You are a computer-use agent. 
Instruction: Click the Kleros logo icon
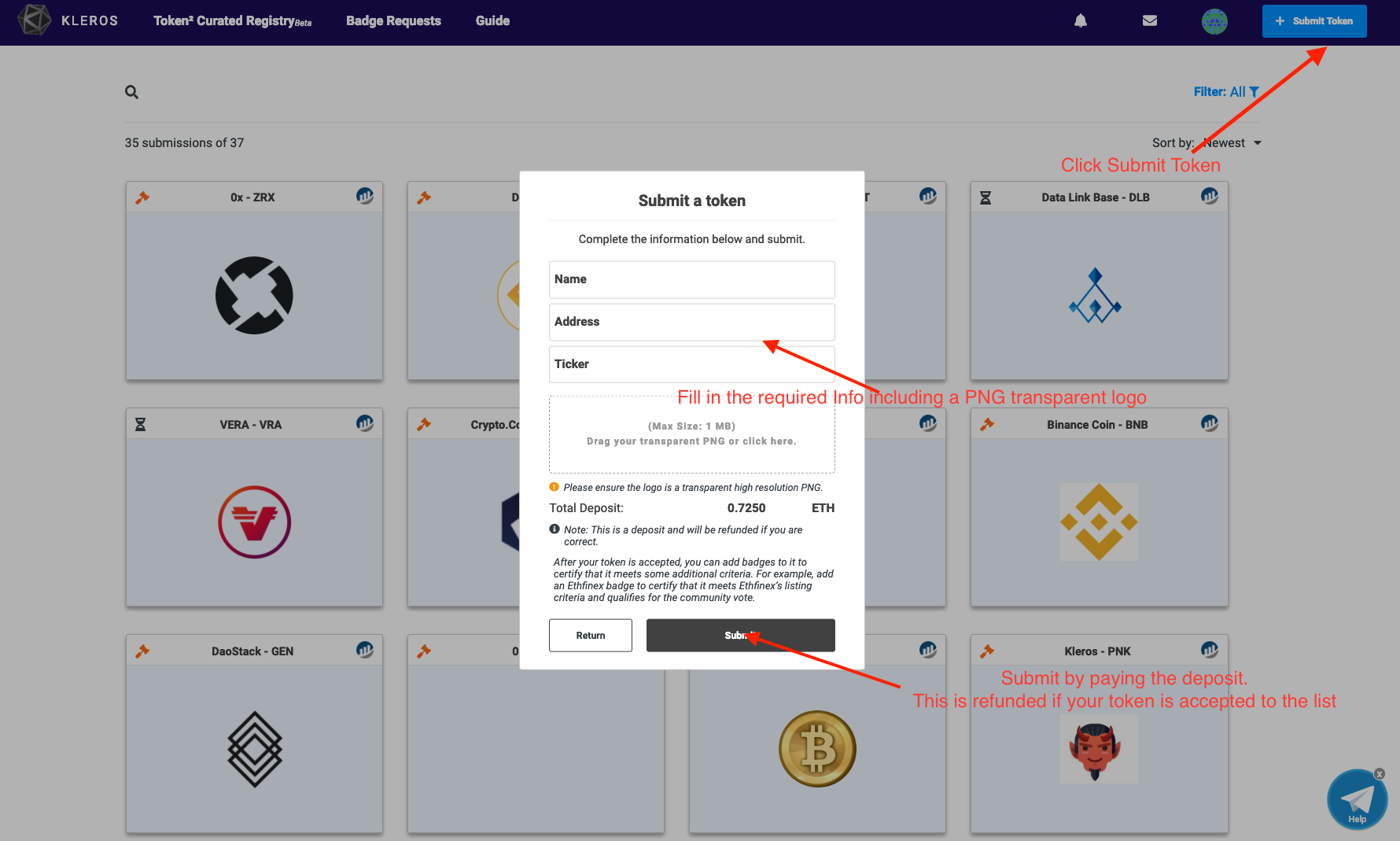click(x=34, y=20)
